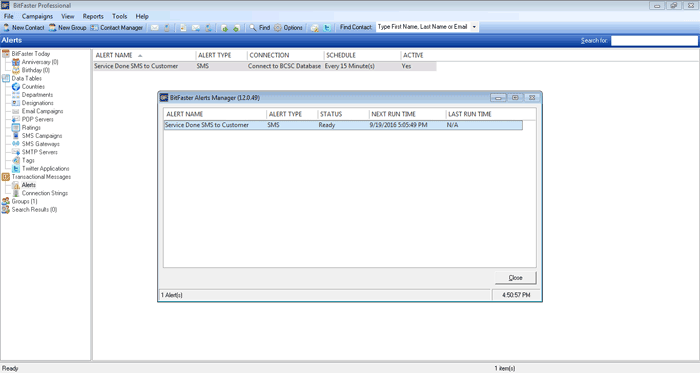Expand the Find Contact dropdown arrow

pyautogui.click(x=474, y=27)
